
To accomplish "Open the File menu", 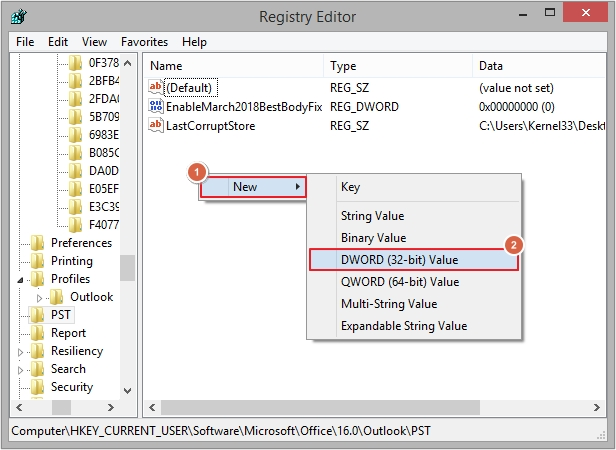I will pyautogui.click(x=25, y=42).
